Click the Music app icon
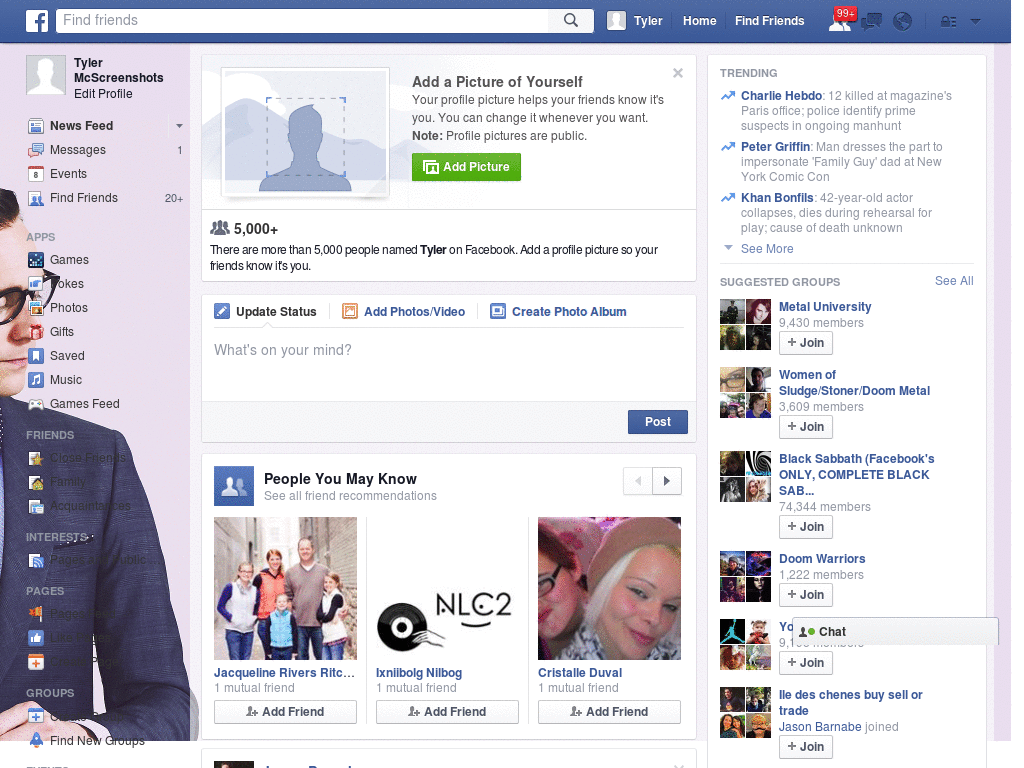This screenshot has height=768, width=1024. tap(36, 380)
